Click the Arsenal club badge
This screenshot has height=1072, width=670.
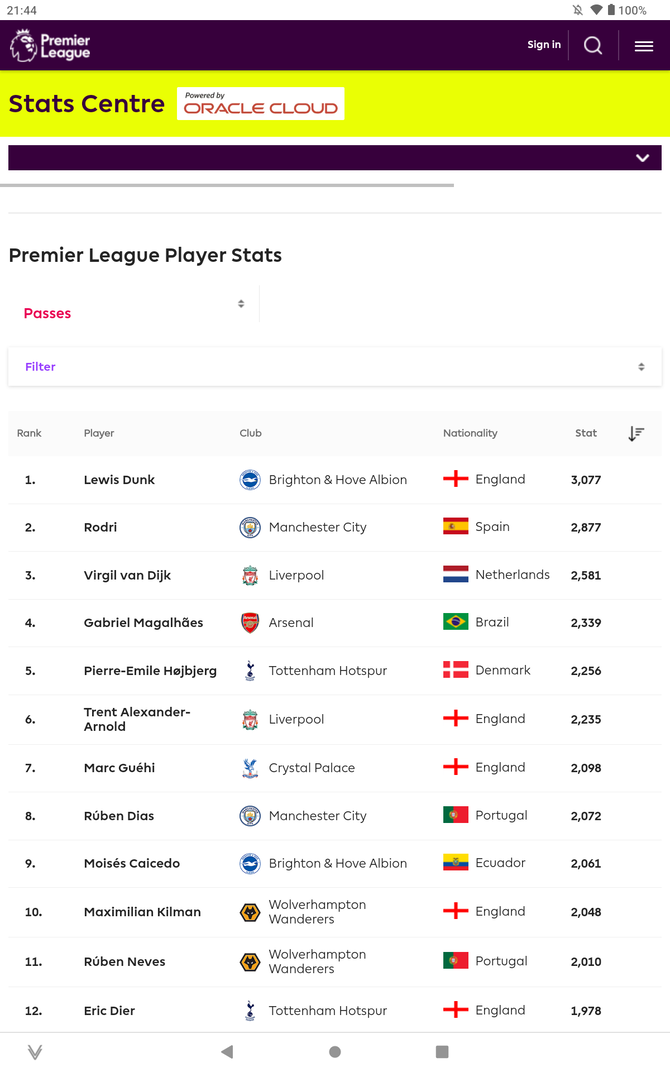pos(250,623)
